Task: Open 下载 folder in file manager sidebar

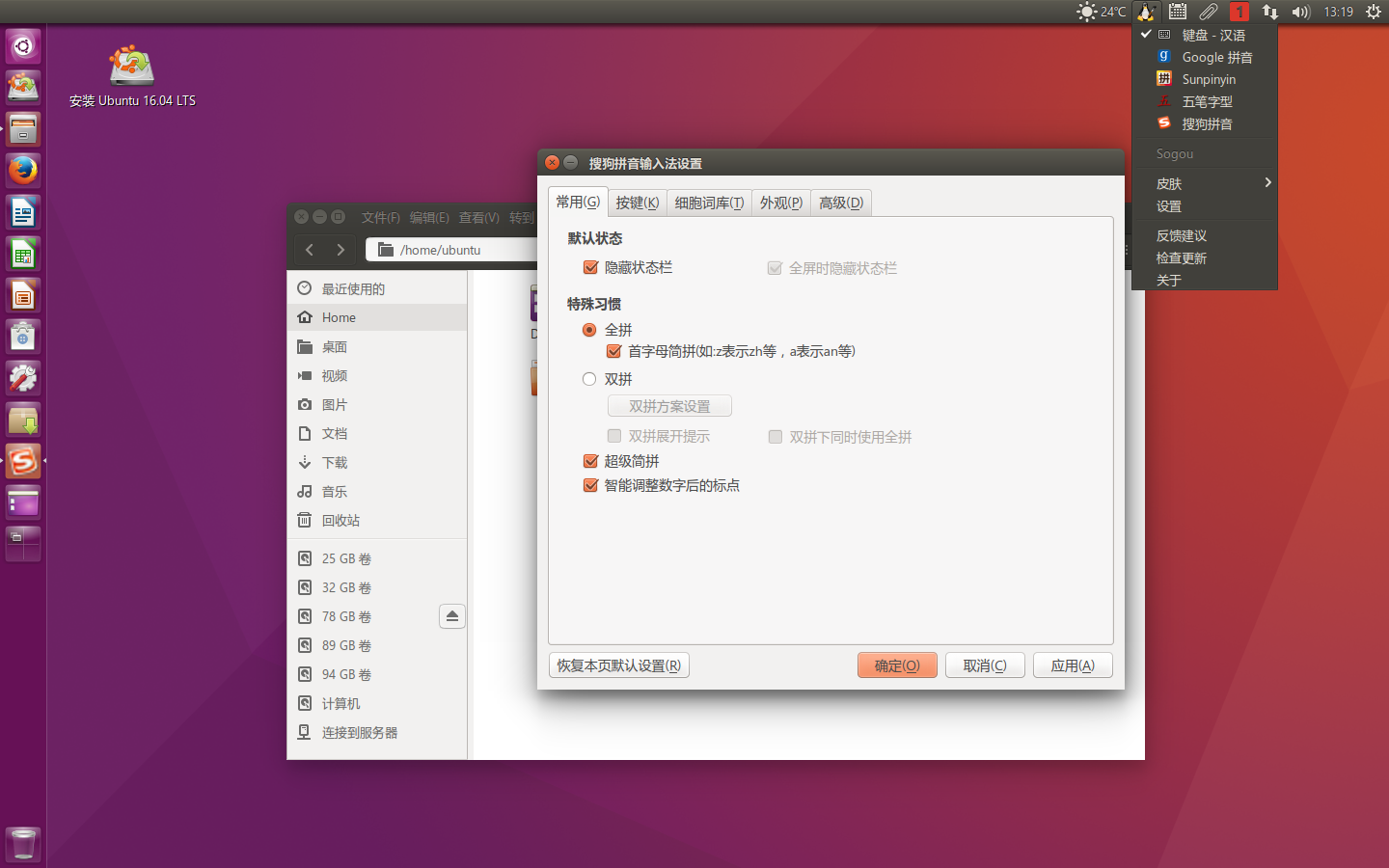Action: (x=377, y=462)
